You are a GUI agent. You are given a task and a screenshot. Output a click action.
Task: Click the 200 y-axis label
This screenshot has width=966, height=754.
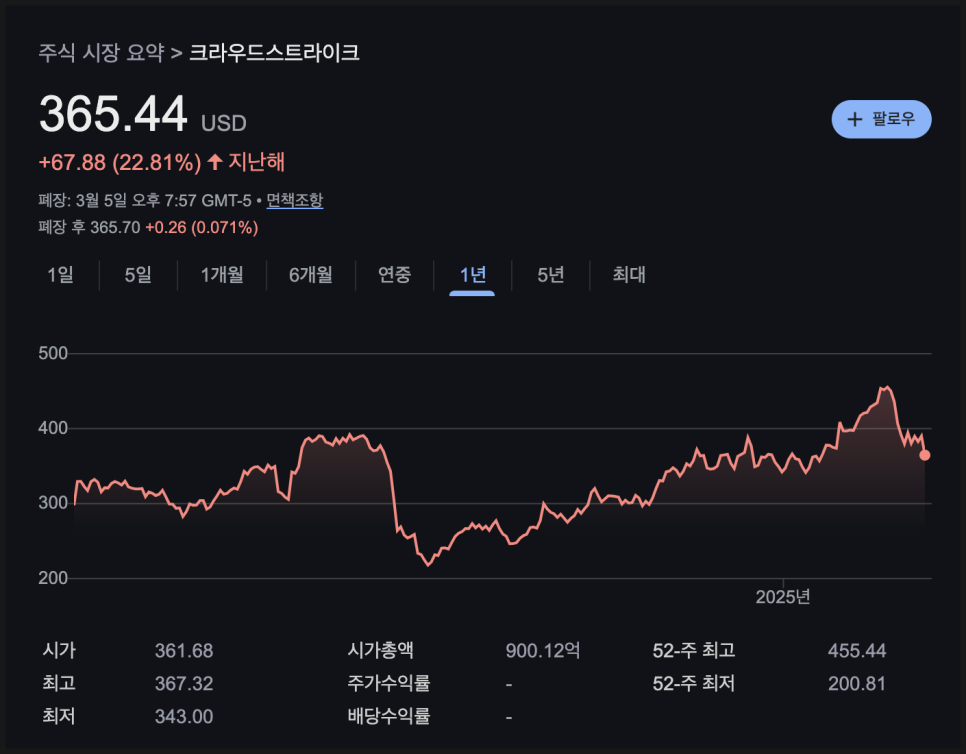tap(53, 578)
